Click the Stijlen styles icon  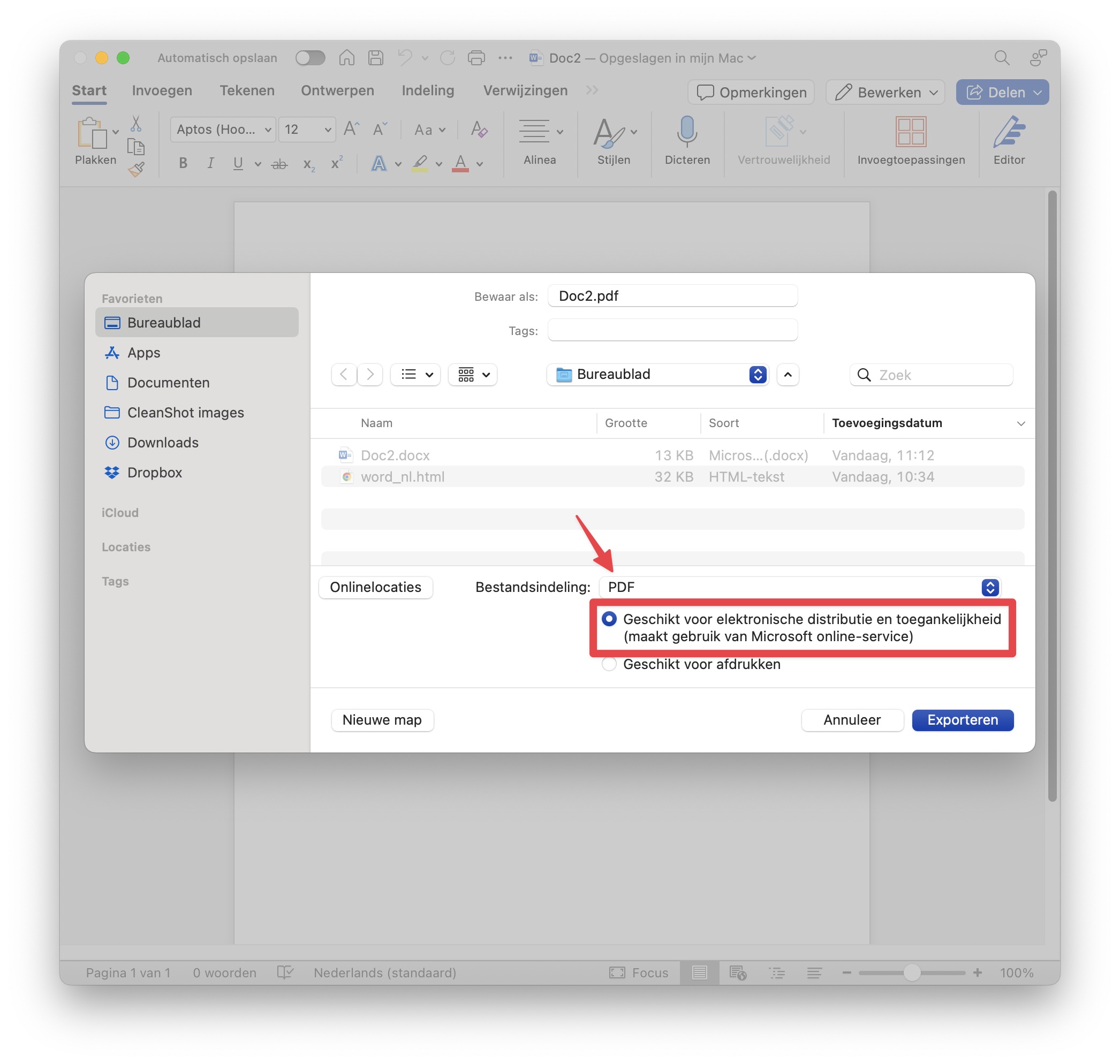(608, 133)
